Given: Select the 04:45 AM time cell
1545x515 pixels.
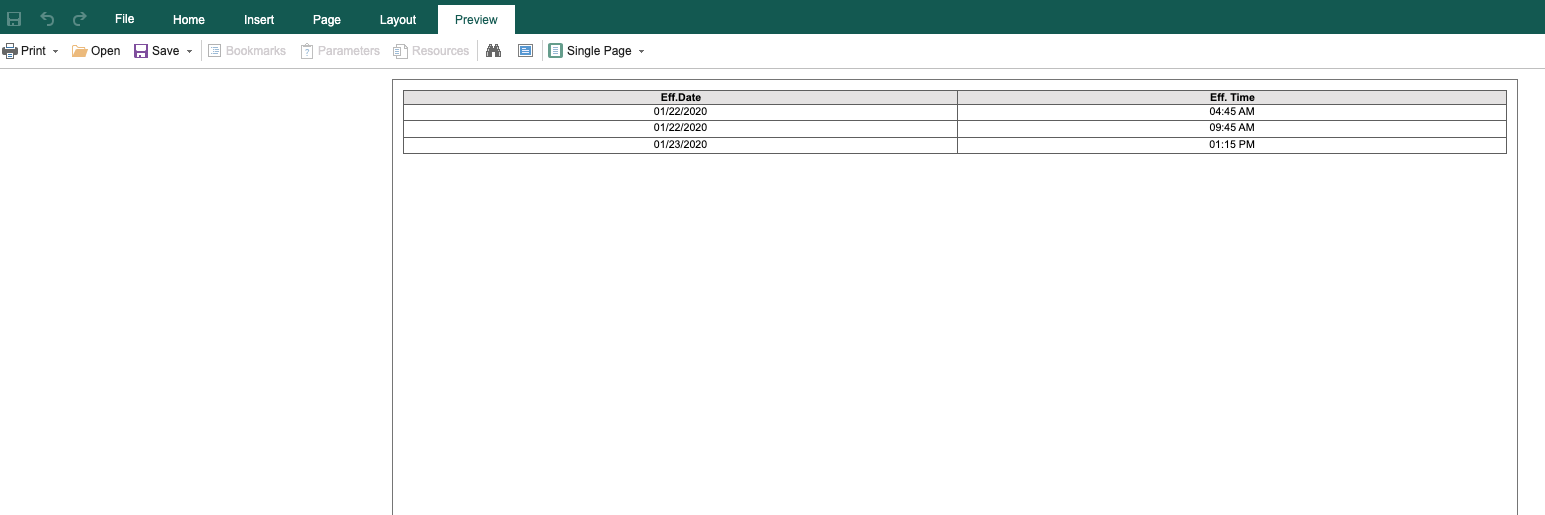Looking at the screenshot, I should pyautogui.click(x=1232, y=112).
